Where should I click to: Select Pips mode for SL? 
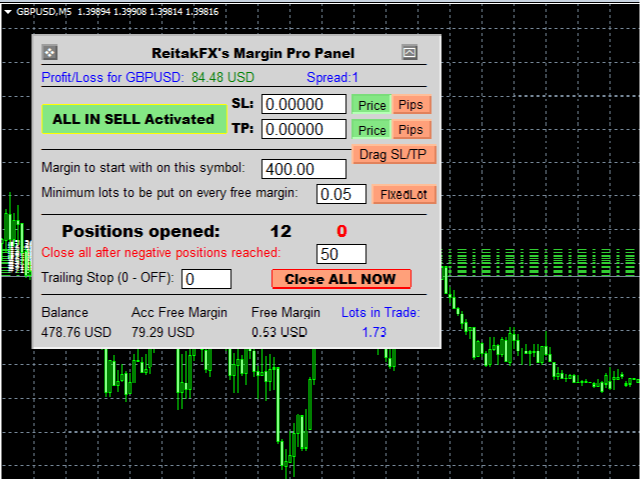(411, 104)
